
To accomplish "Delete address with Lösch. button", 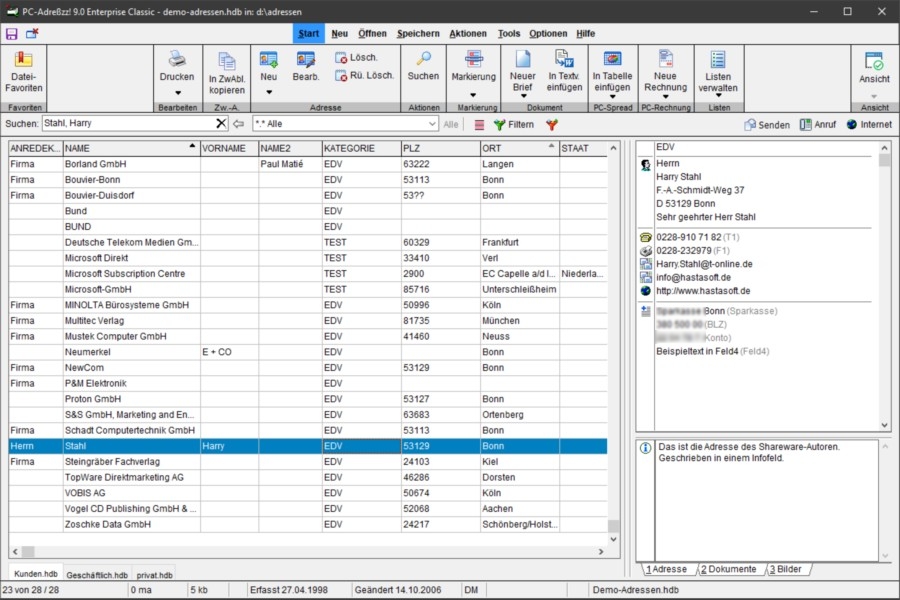I will 356,57.
